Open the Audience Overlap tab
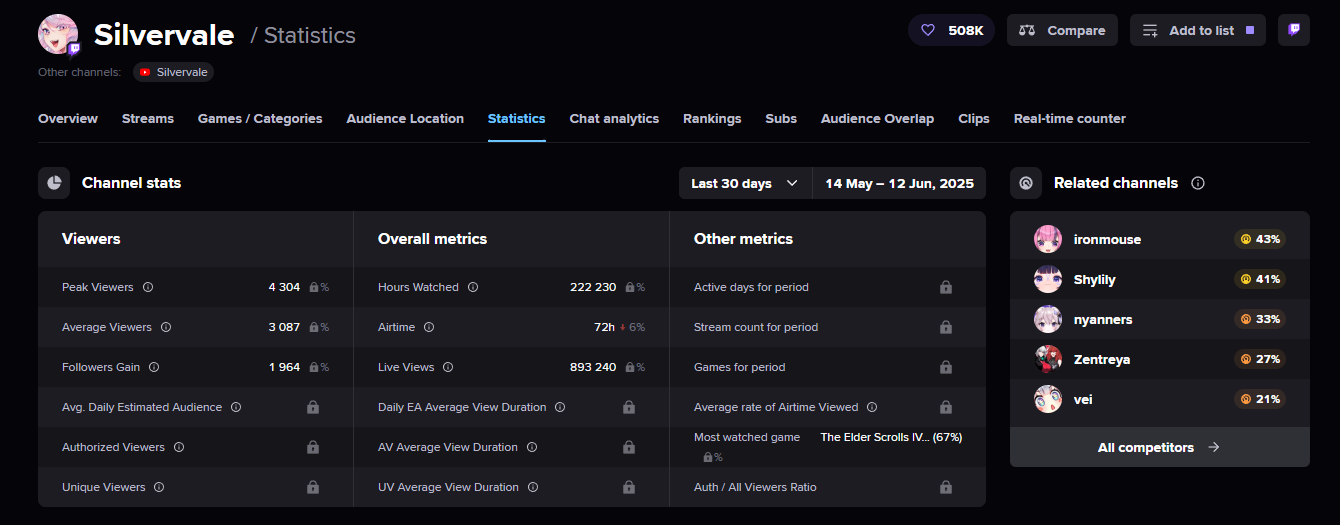This screenshot has width=1340, height=525. point(877,118)
